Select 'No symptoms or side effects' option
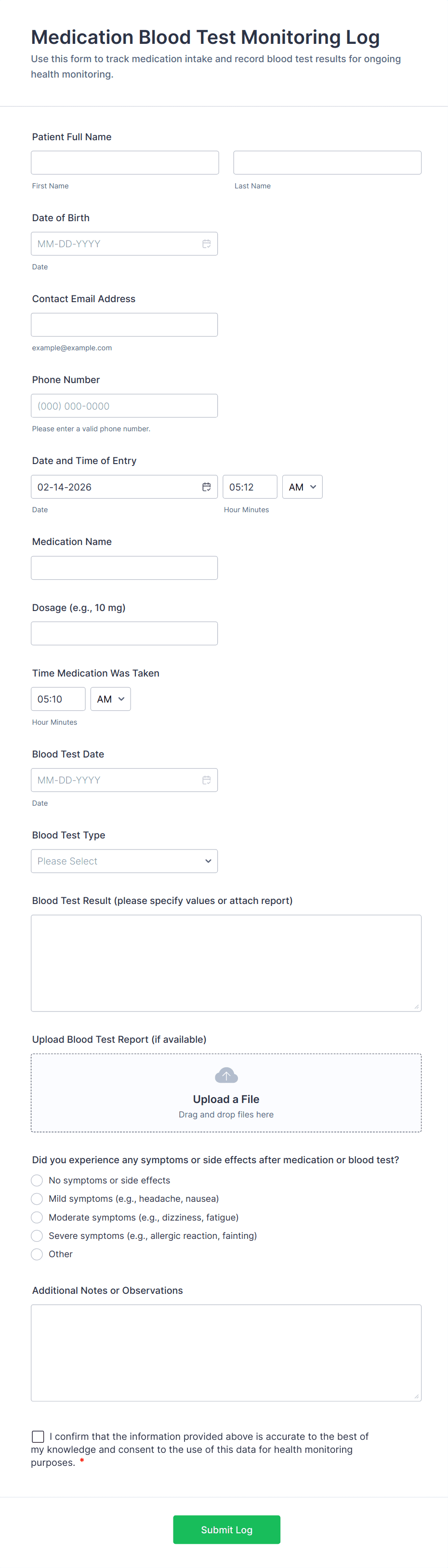 pyautogui.click(x=37, y=1180)
